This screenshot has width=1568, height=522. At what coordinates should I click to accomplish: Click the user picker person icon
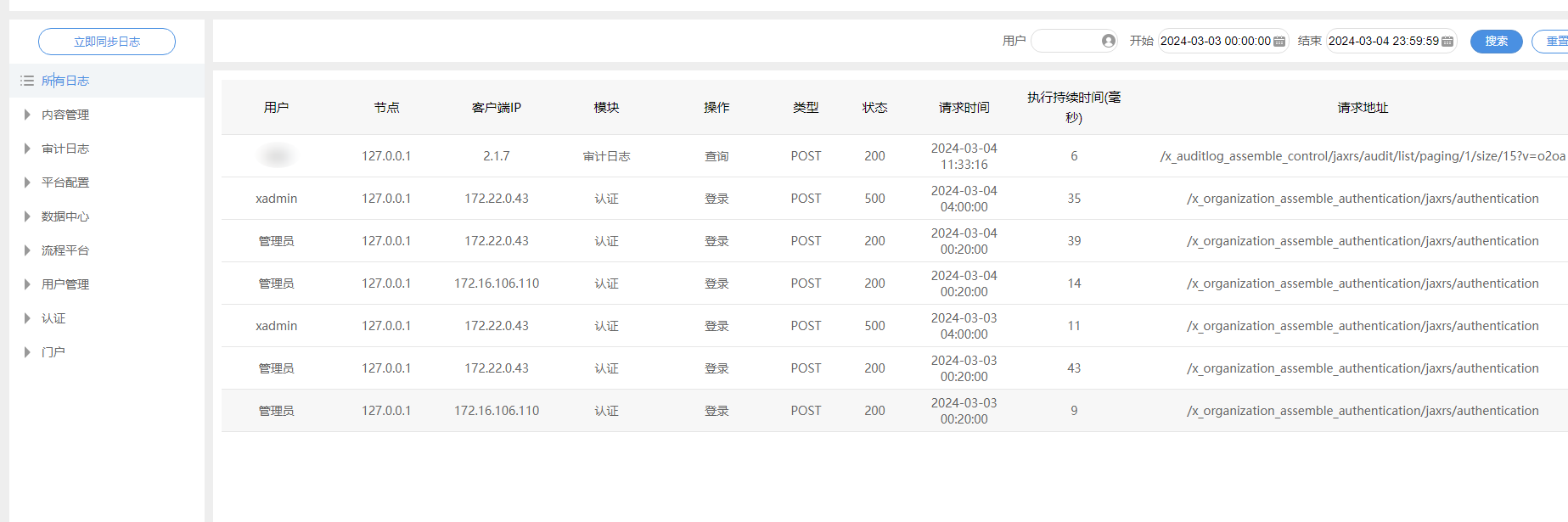point(1108,41)
